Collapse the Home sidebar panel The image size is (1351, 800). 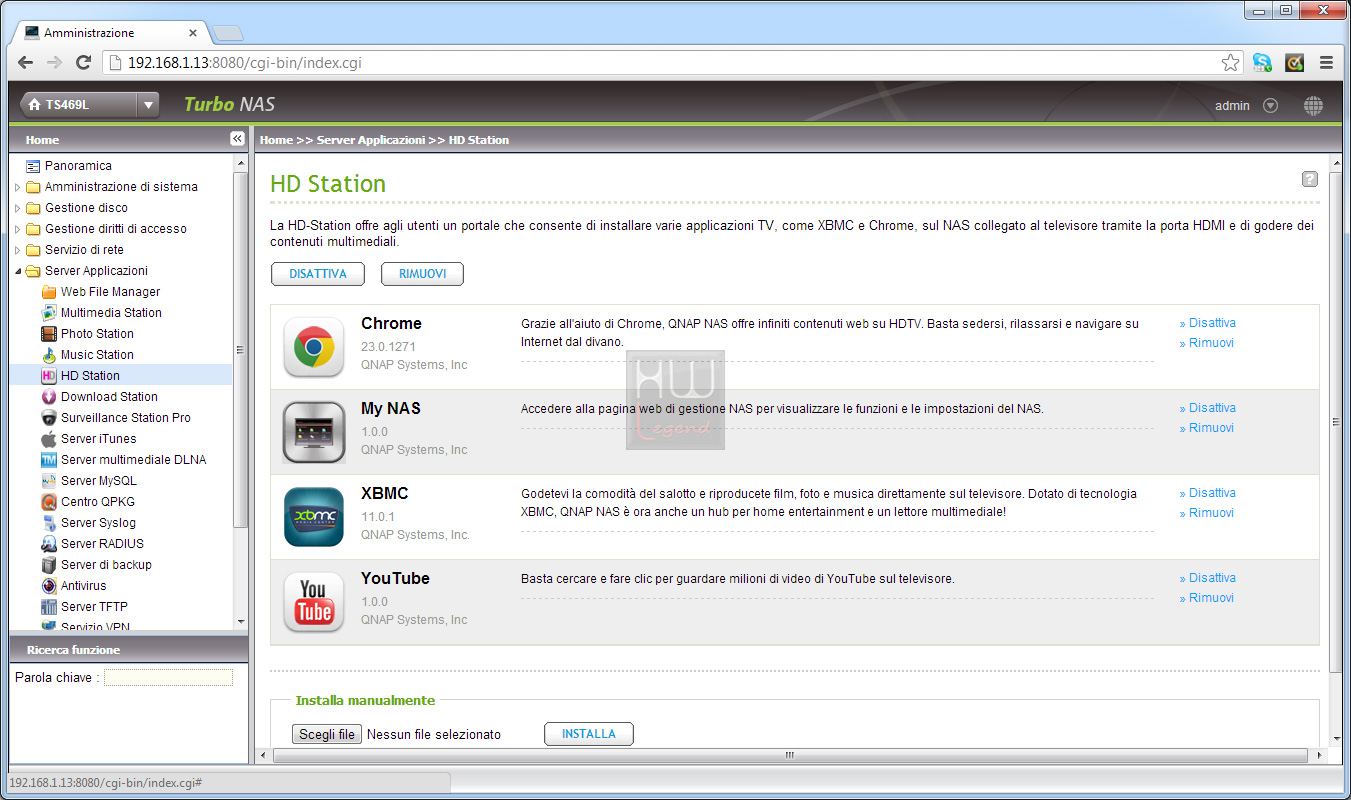click(237, 139)
